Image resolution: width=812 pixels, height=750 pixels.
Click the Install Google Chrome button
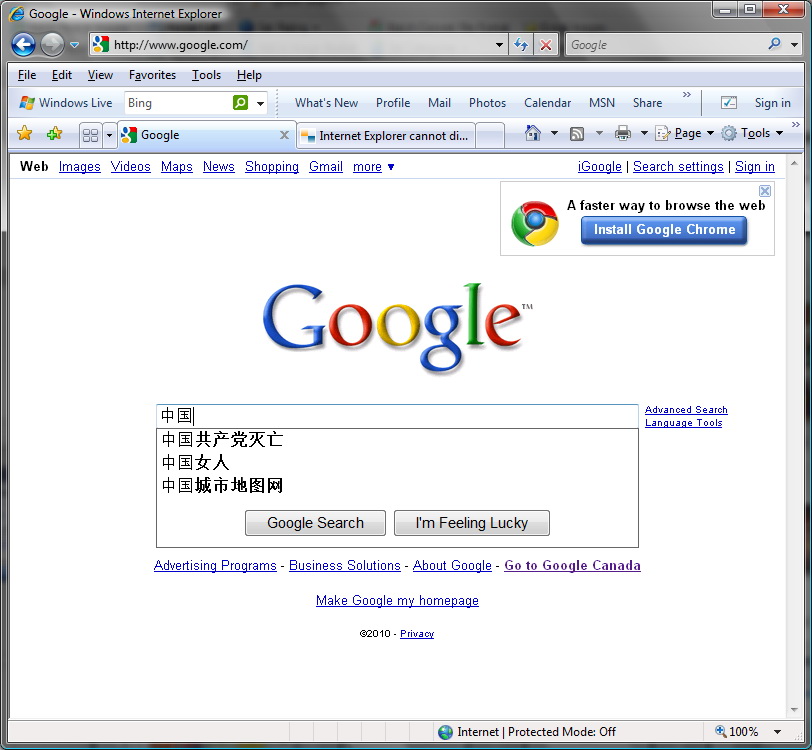[664, 230]
